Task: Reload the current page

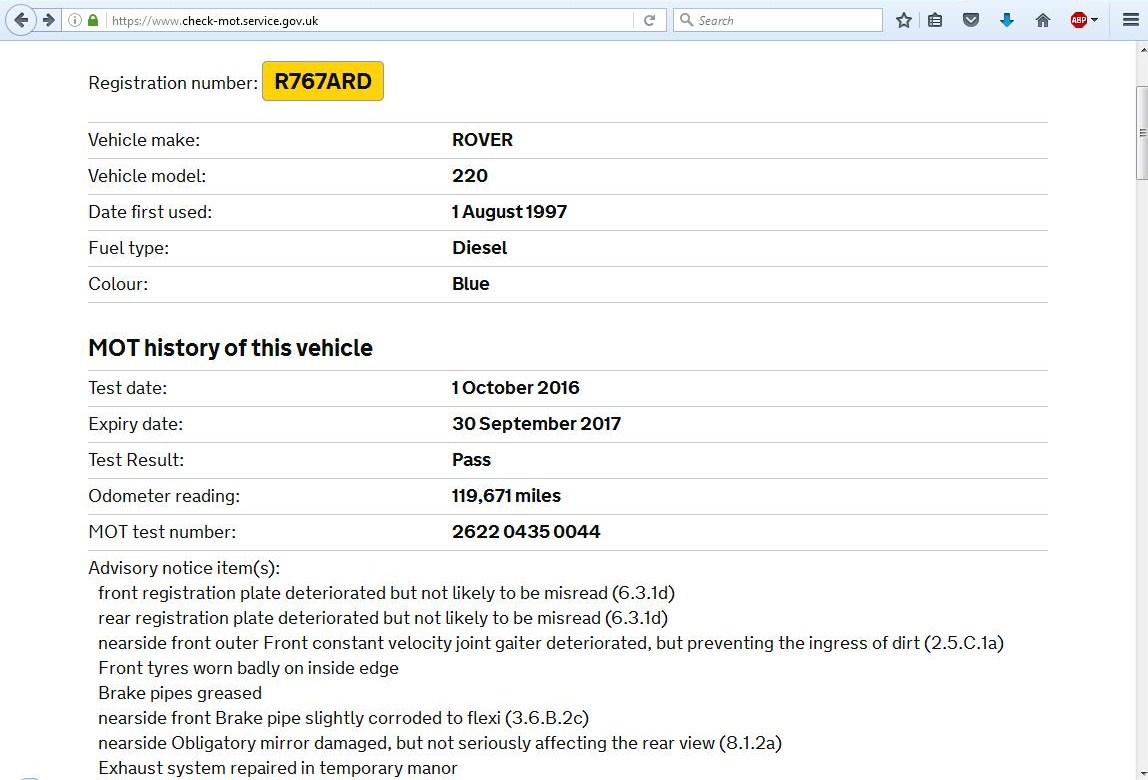Action: click(x=649, y=21)
